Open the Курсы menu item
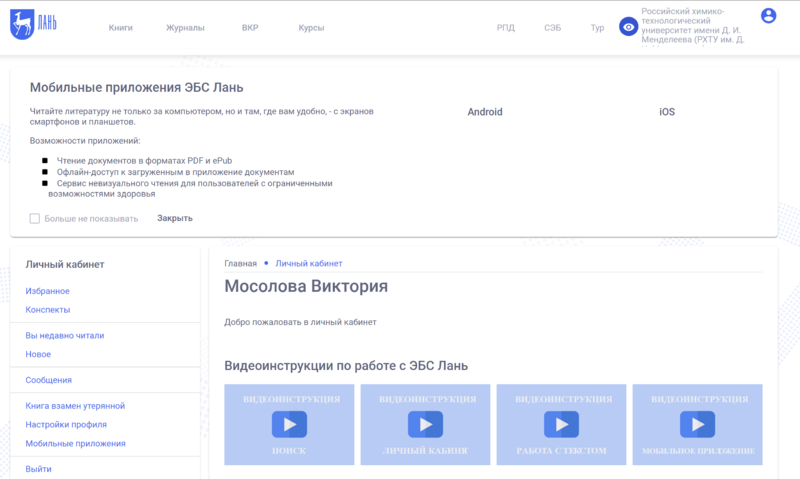Image resolution: width=800 pixels, height=479 pixels. [x=311, y=28]
